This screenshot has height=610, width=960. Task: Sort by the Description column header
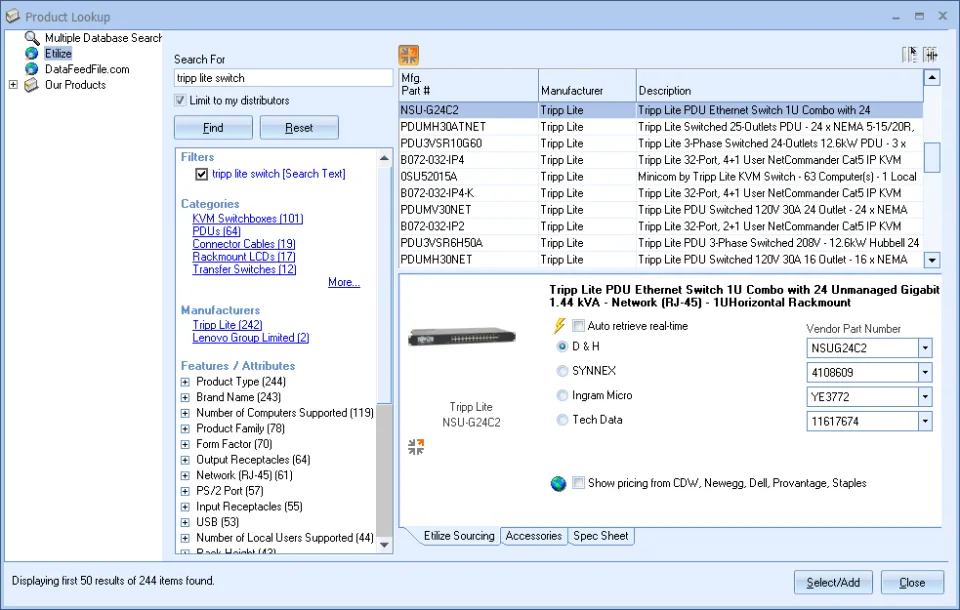(779, 85)
